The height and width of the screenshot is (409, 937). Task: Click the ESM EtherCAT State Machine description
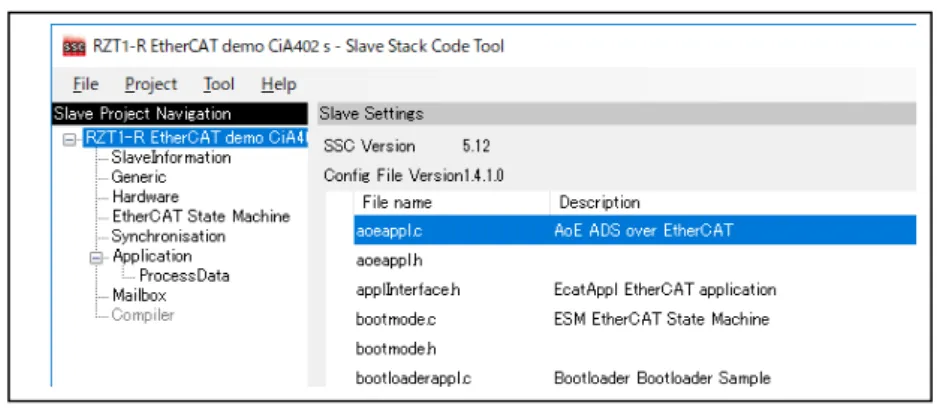[x=662, y=319]
